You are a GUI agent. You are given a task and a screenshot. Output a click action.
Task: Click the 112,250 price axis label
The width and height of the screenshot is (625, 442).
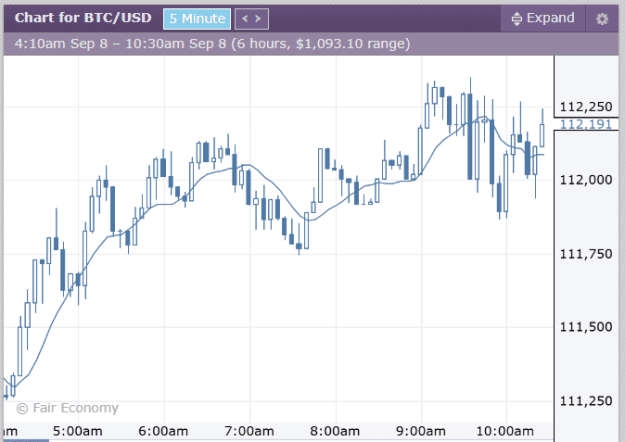(x=586, y=107)
